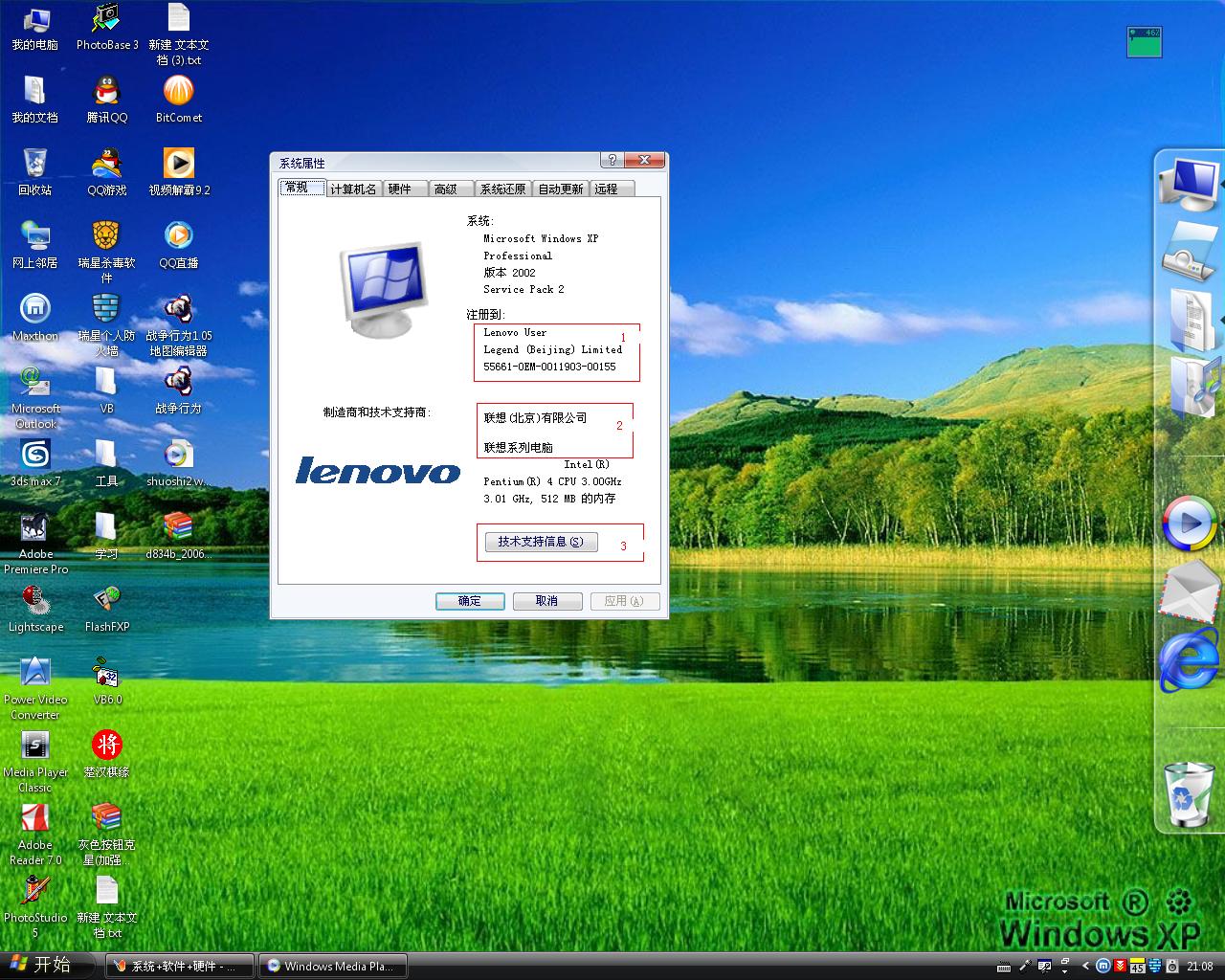1225x980 pixels.
Task: Confirm the dialog with 确定
Action: (470, 601)
